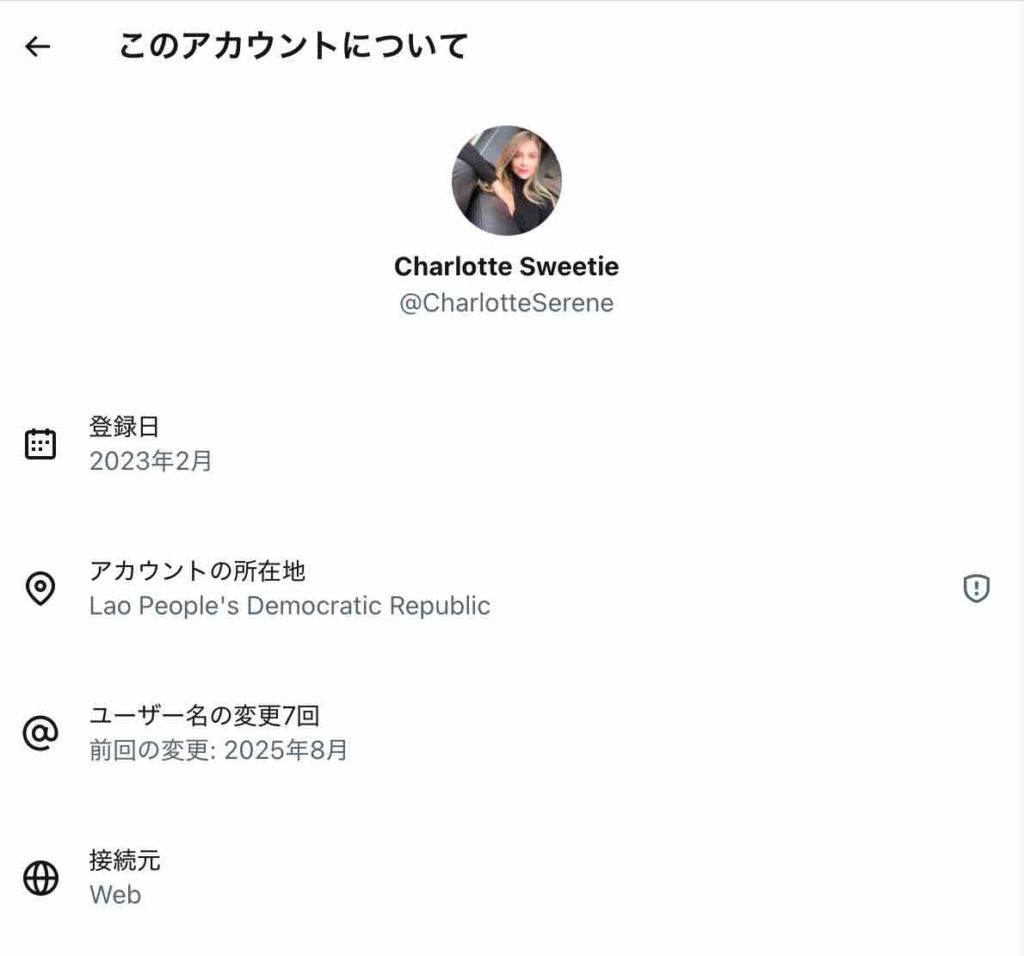Open the shield info icon for account location

click(x=976, y=589)
